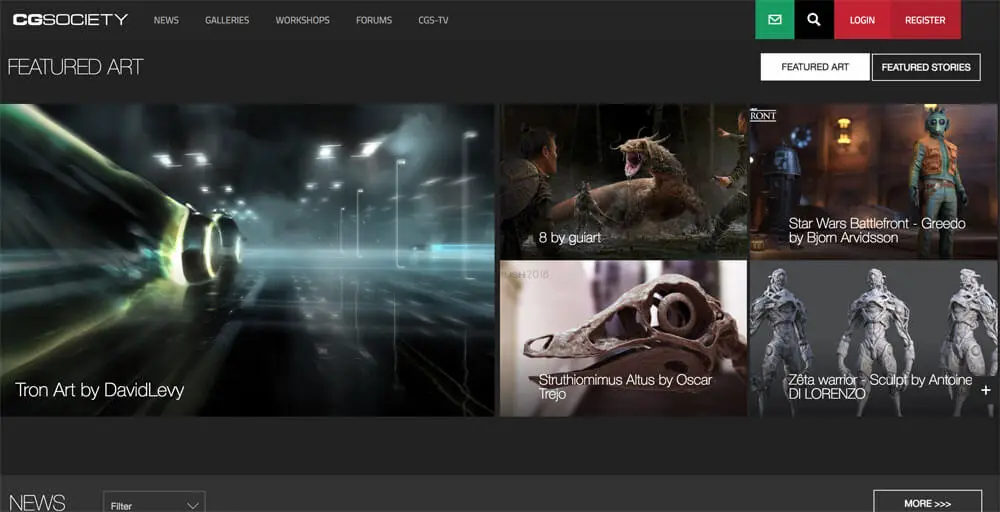Open the News menu item
This screenshot has height=512, width=1000.
166,20
